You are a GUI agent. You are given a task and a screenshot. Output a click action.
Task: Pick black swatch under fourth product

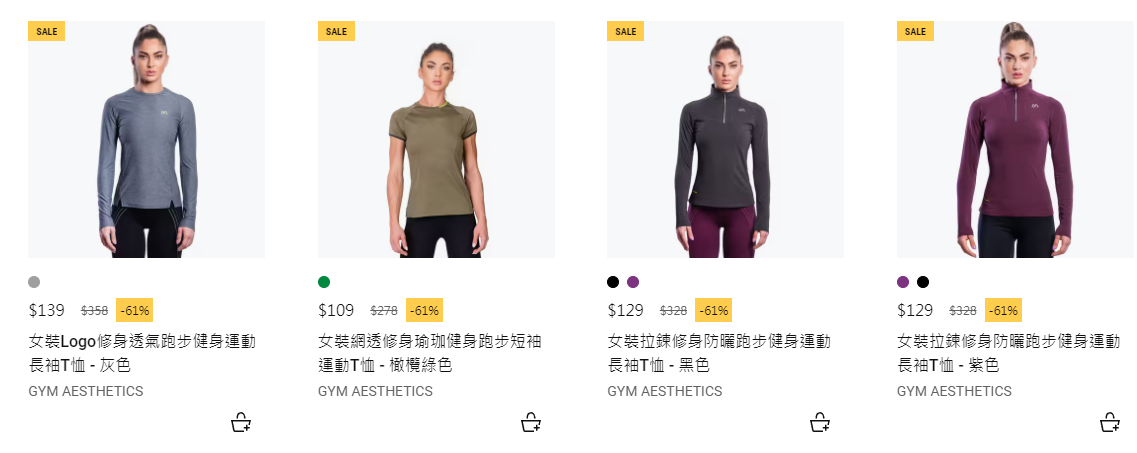tap(922, 282)
